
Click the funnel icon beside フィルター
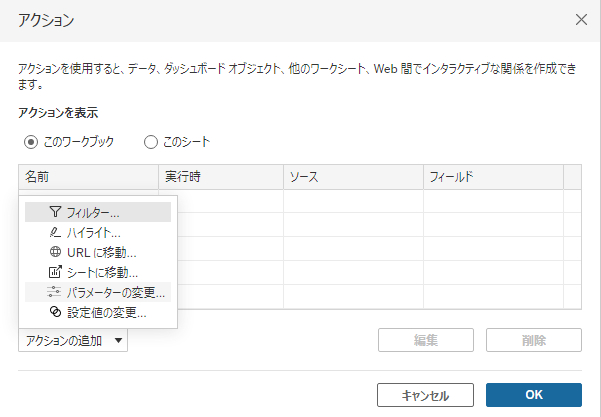pos(55,212)
